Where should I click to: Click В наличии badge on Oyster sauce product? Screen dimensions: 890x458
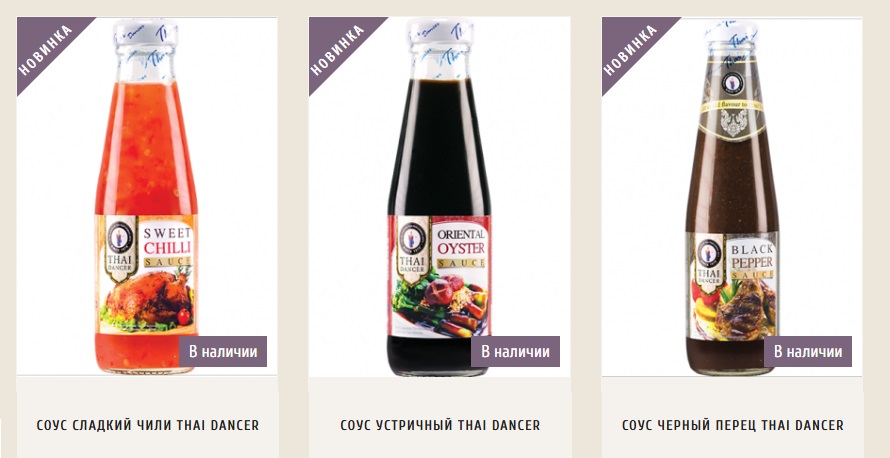tap(515, 351)
